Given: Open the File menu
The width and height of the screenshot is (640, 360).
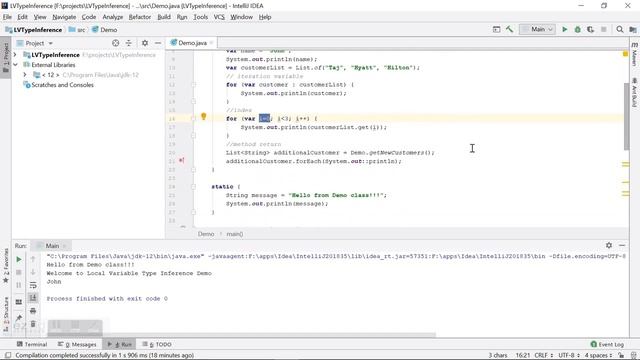Looking at the screenshot, I should (7, 17).
